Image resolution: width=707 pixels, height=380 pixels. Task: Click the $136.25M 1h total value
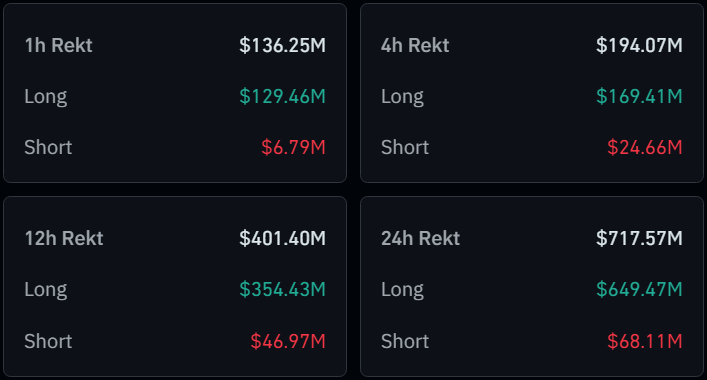[x=282, y=45]
